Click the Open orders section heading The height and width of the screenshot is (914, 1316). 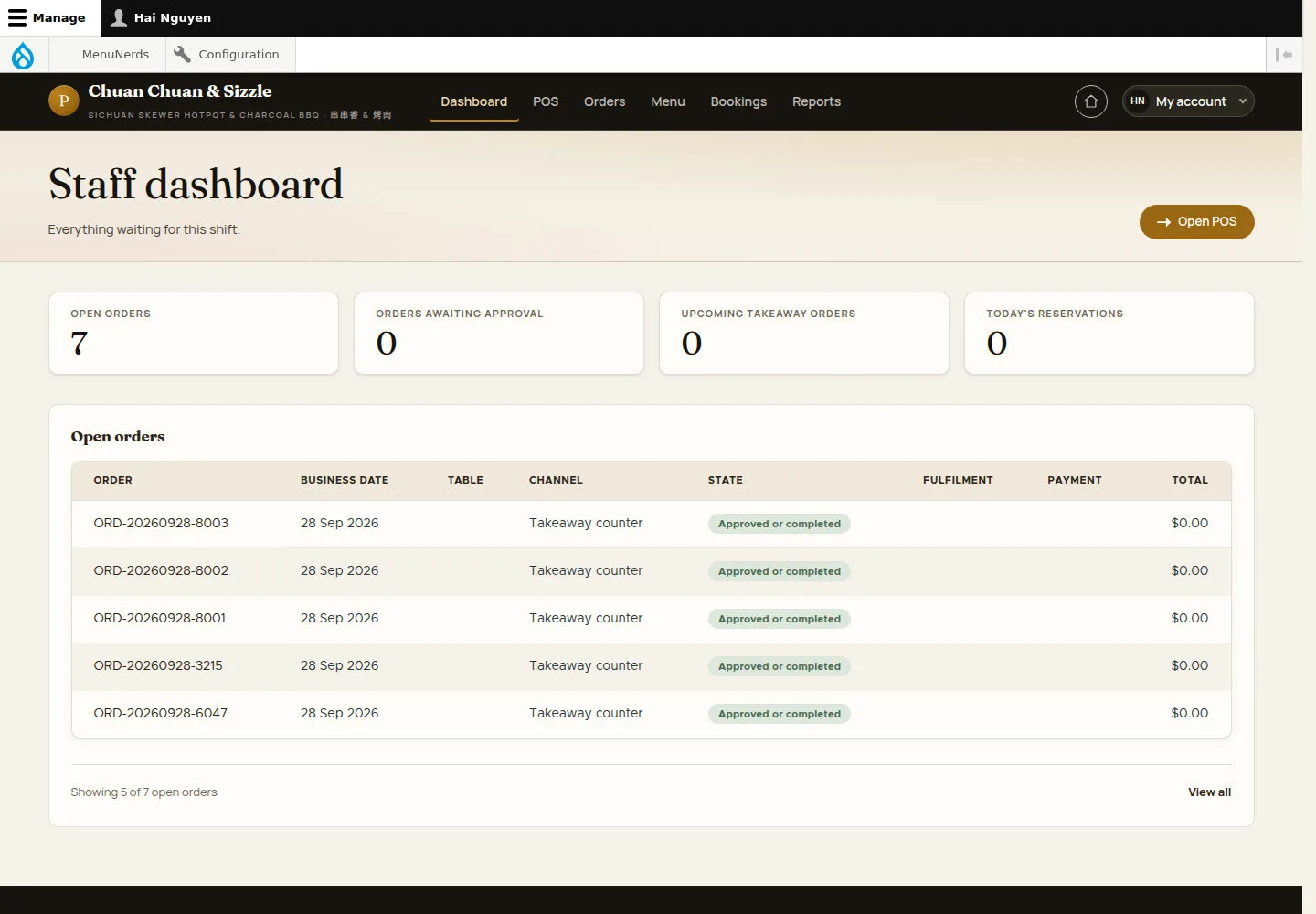click(118, 437)
